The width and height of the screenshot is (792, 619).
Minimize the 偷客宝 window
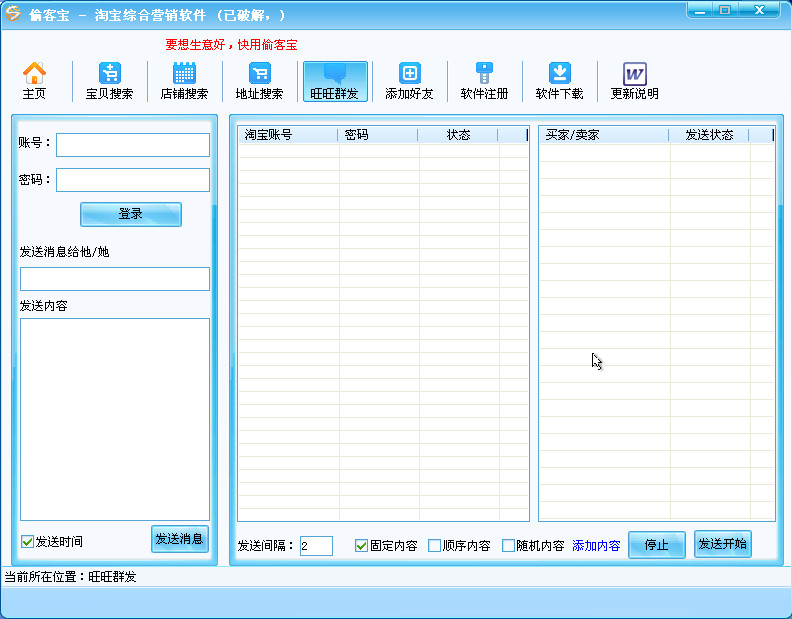coord(700,10)
